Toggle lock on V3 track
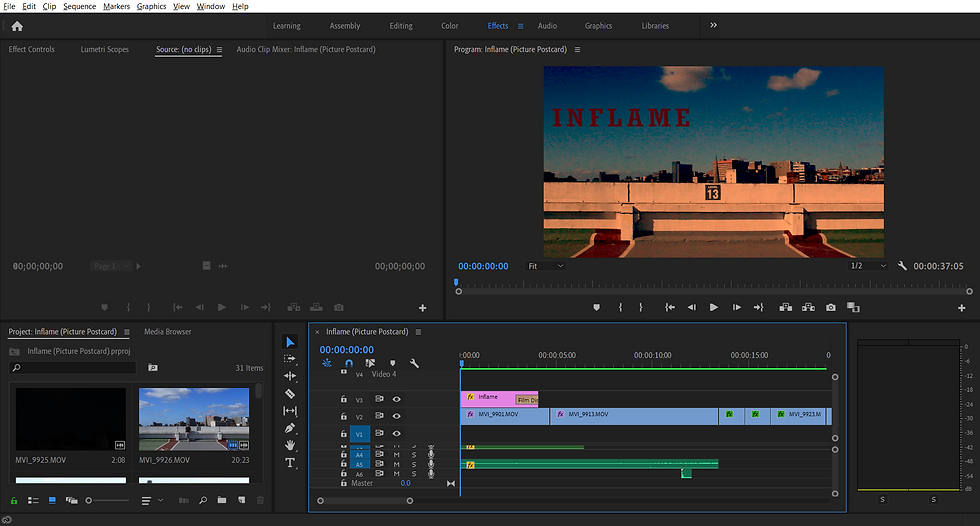 (343, 399)
